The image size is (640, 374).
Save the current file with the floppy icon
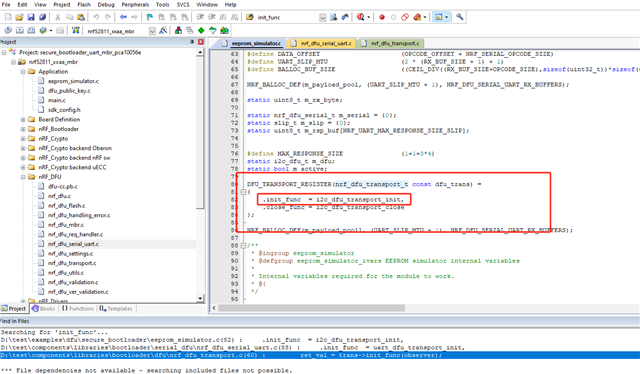tap(31, 17)
